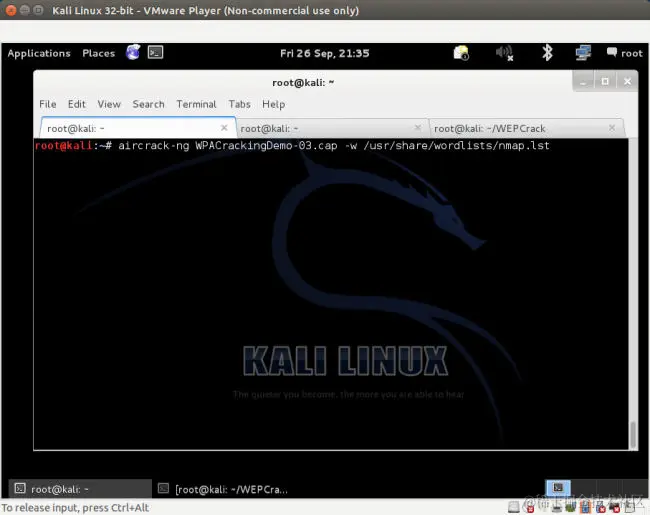Screen dimensions: 650x515
Task: Select root@kali: ~ taskbar window button
Action: point(80,489)
